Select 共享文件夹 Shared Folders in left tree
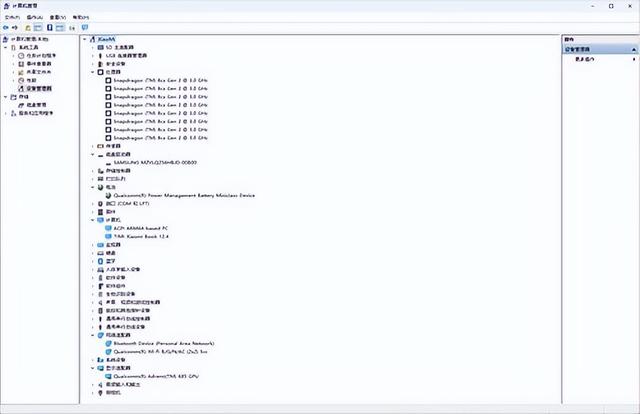 [x=39, y=72]
